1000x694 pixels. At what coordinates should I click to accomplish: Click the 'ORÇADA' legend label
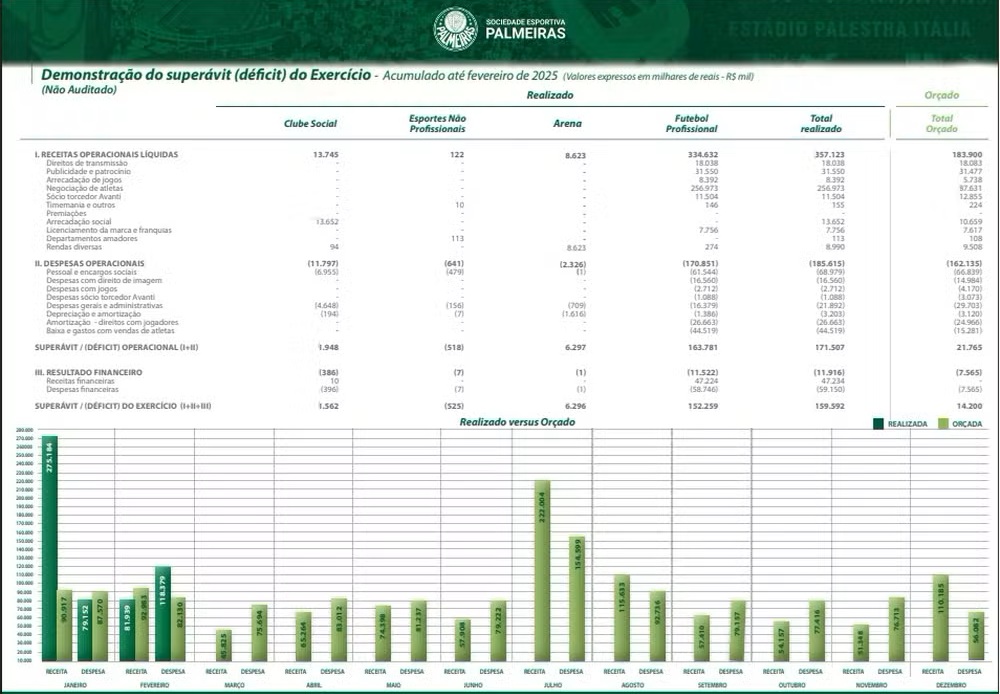[967, 424]
